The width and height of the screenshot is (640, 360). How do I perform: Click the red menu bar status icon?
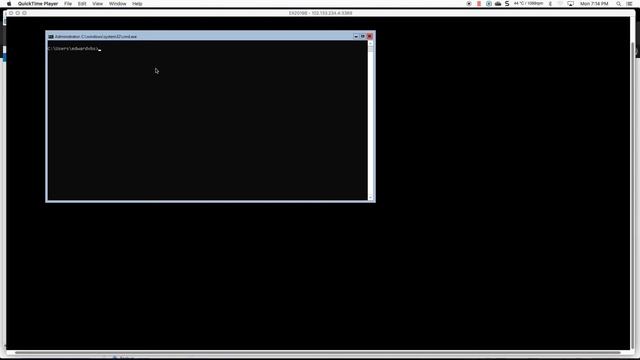pos(479,4)
